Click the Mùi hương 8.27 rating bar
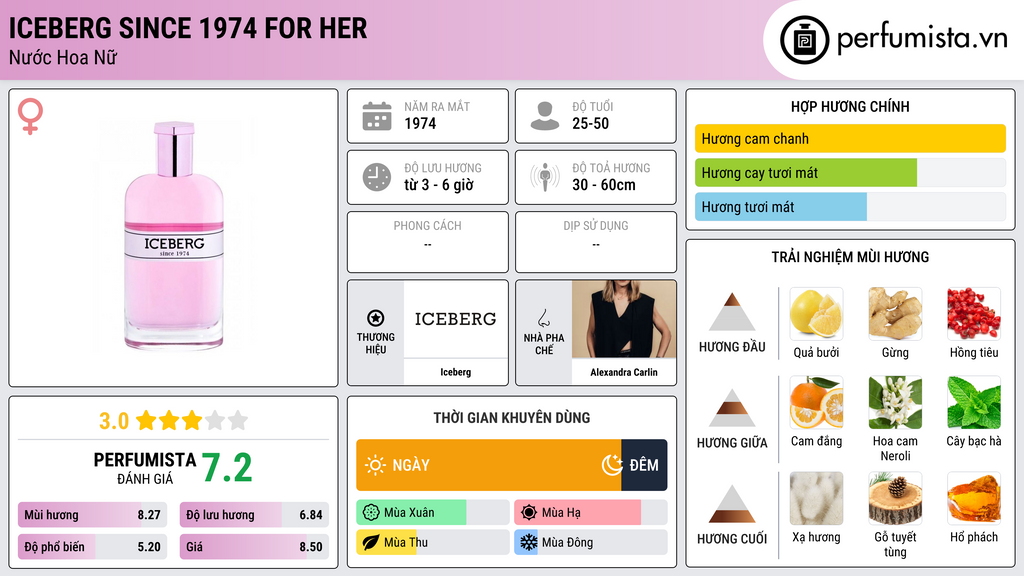This screenshot has width=1024, height=576. [x=92, y=515]
